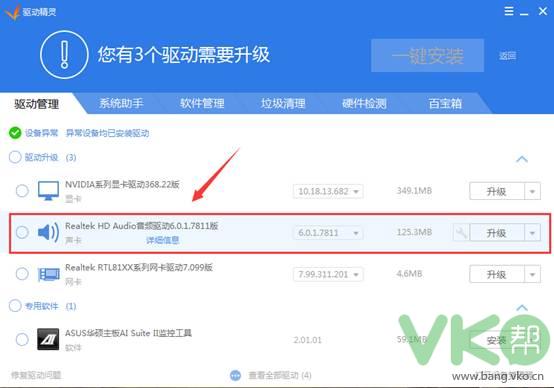Viewport: 554px width, 388px height.
Task: Click the 驱动精灵 logo icon
Action: tap(12, 12)
